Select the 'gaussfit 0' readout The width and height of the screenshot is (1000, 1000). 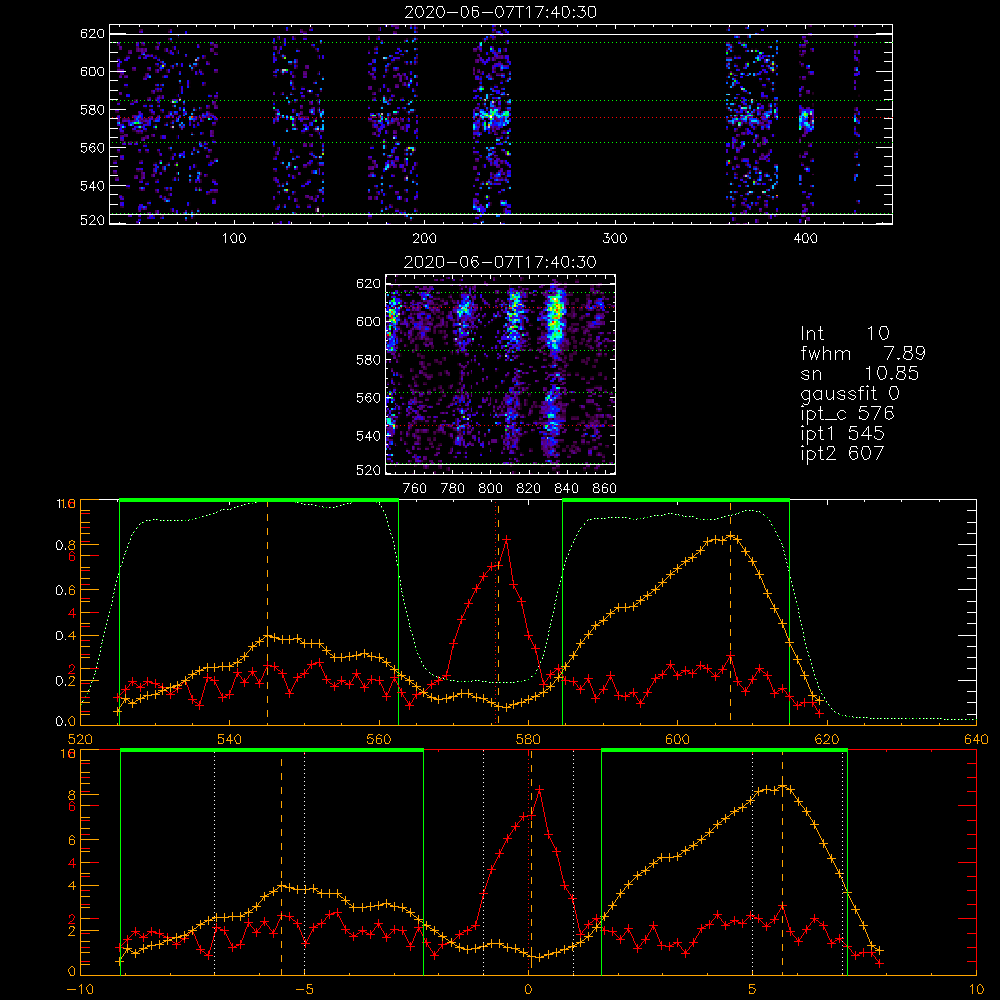(849, 393)
